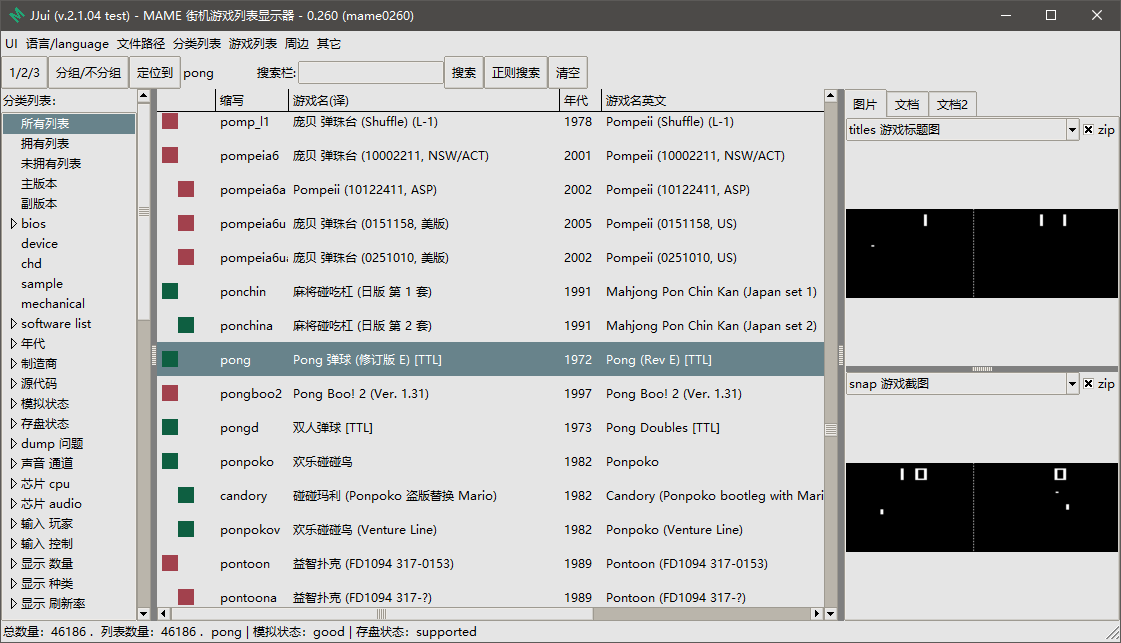Click the 搜索 button
Image resolution: width=1121 pixels, height=643 pixels.
(x=464, y=73)
